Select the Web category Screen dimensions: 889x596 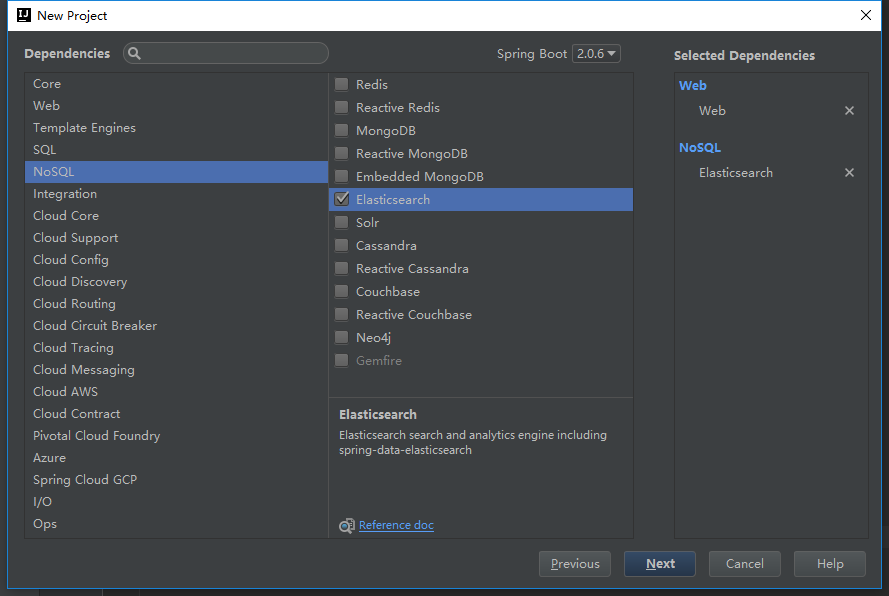pos(176,105)
